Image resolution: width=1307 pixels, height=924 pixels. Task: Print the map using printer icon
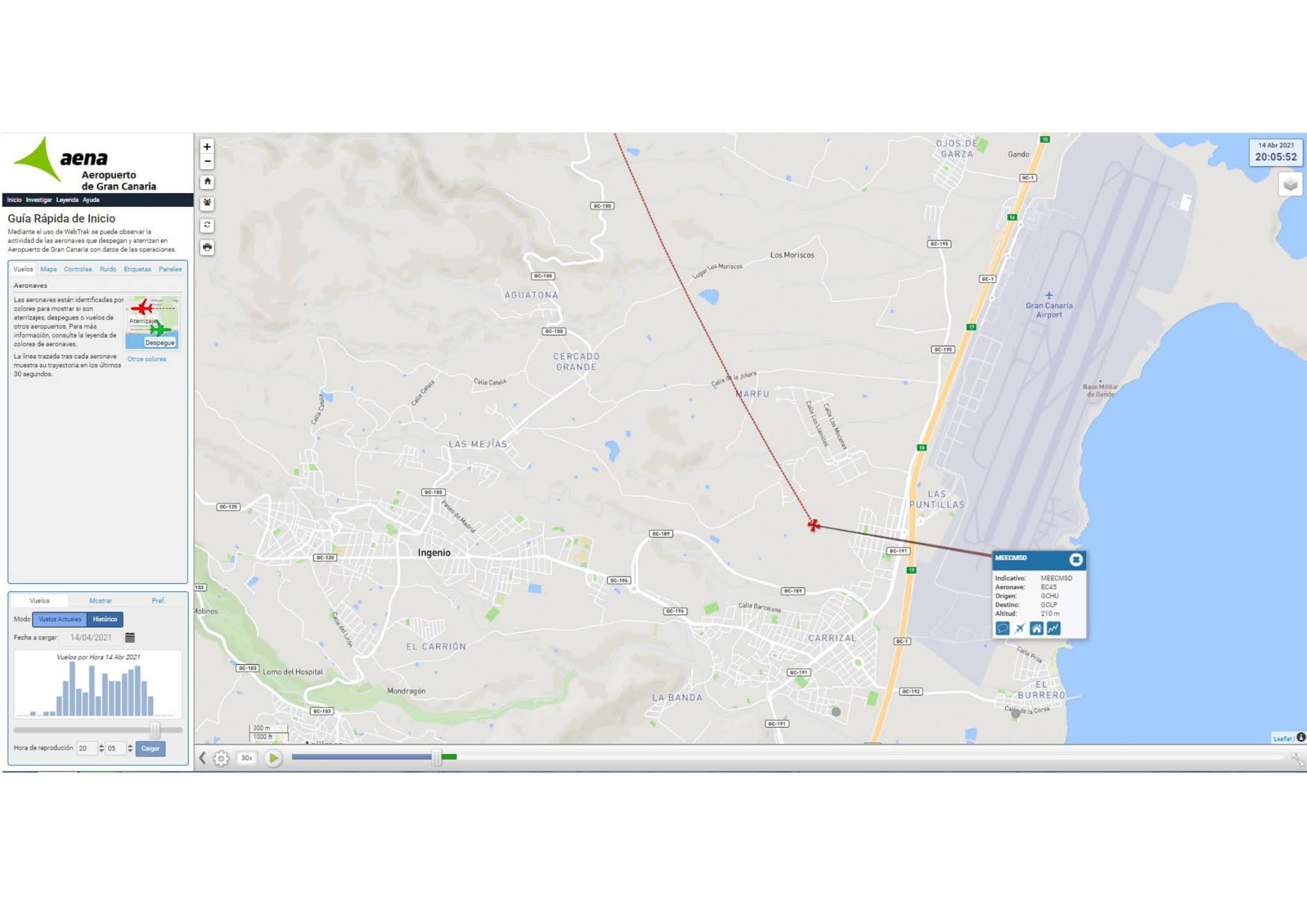207,247
